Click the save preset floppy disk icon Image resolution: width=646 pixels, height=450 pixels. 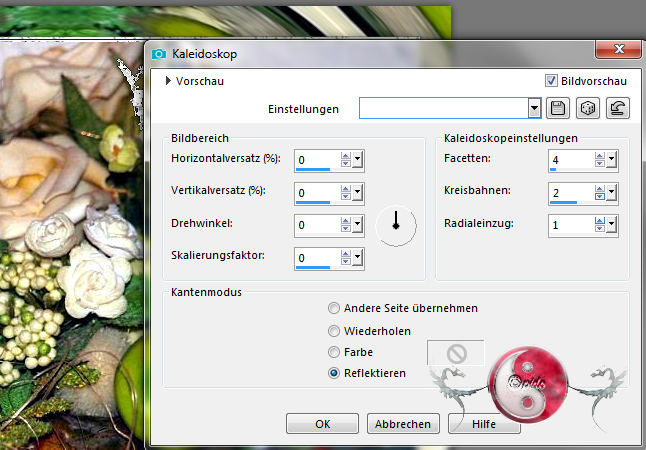point(559,109)
